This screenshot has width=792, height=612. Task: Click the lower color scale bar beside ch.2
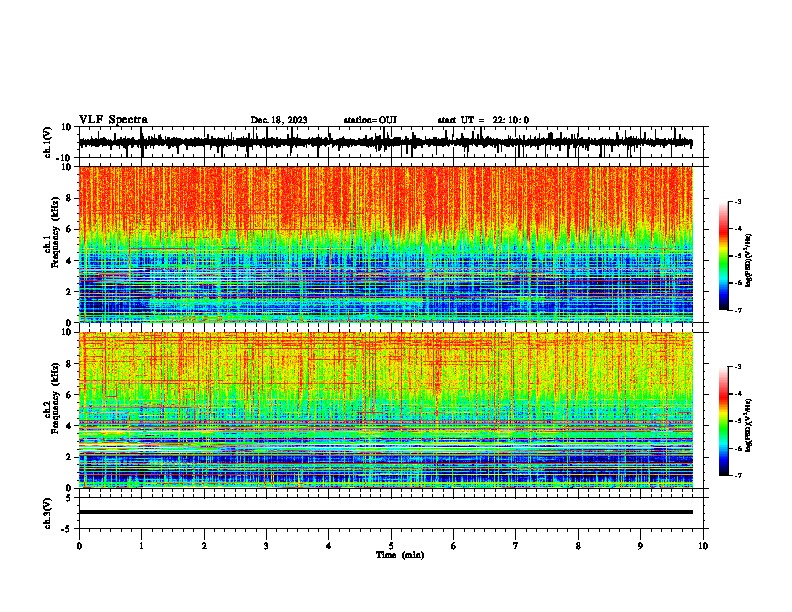724,421
